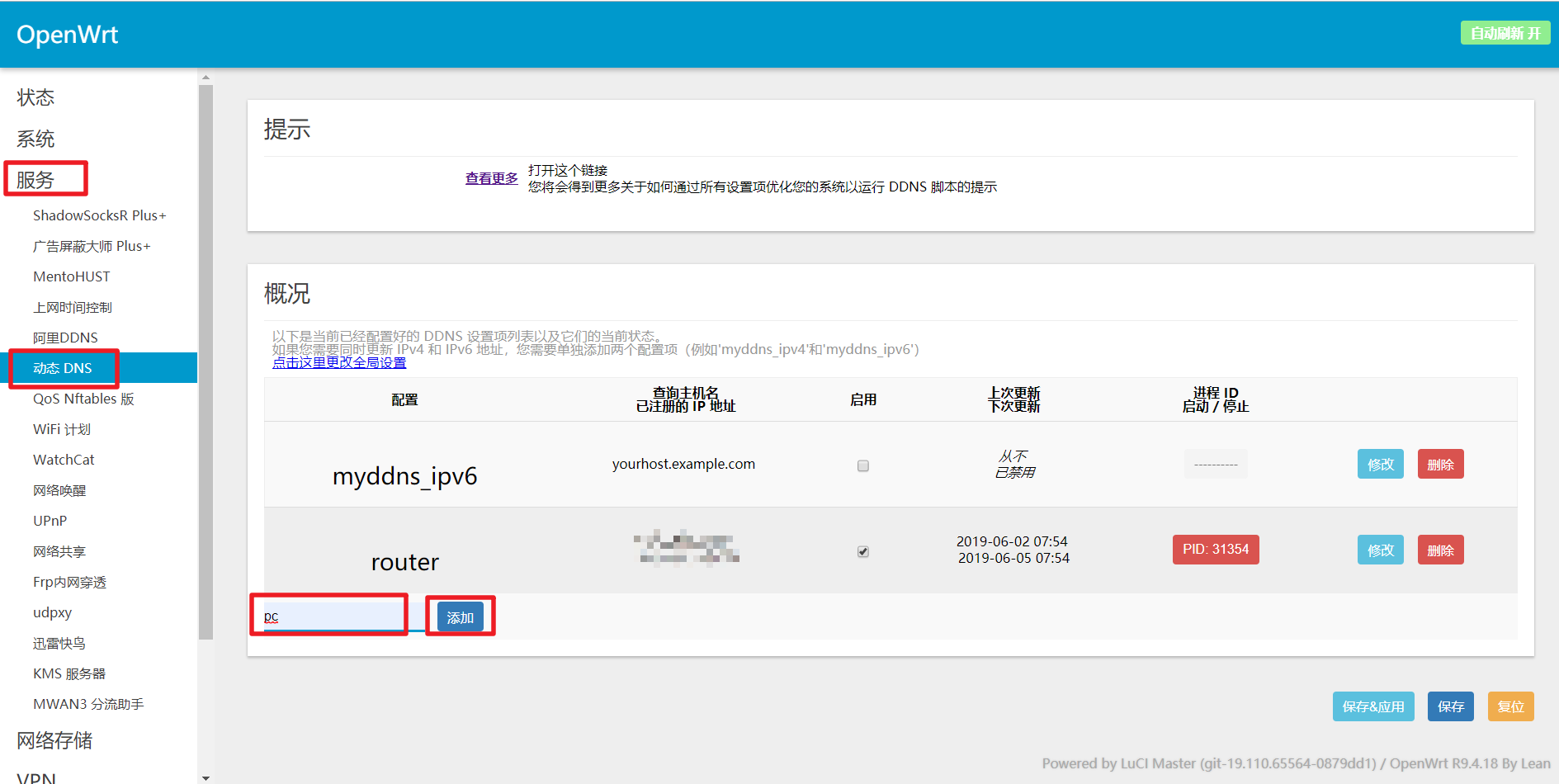Image resolution: width=1559 pixels, height=784 pixels.
Task: Toggle the auto-refresh indicator in header
Action: [x=1505, y=33]
